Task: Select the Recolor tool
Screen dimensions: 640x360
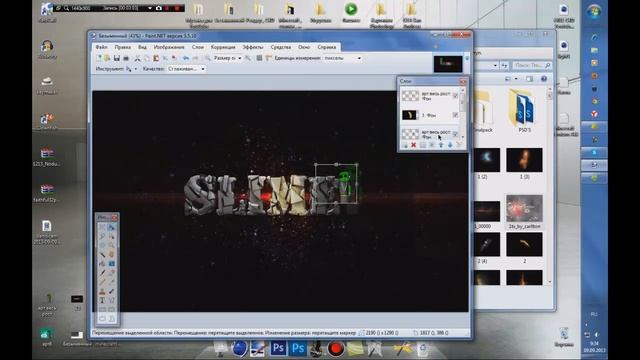Action: pos(111,291)
